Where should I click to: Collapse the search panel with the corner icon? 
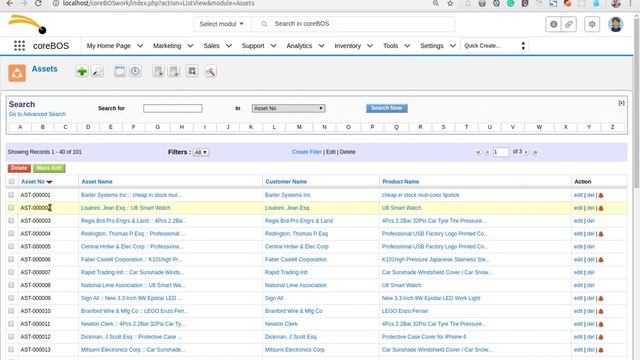tap(621, 103)
